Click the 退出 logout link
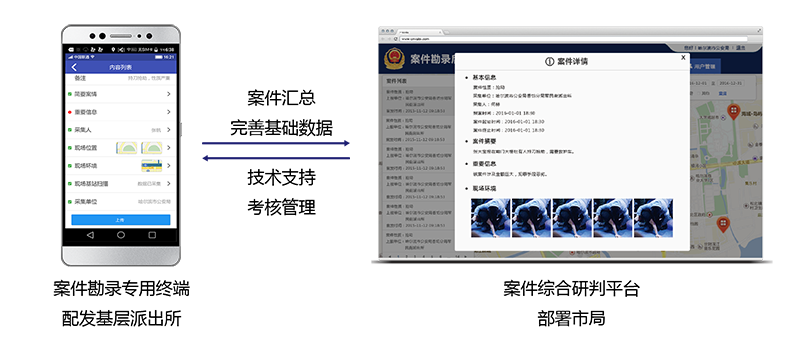 tap(741, 48)
